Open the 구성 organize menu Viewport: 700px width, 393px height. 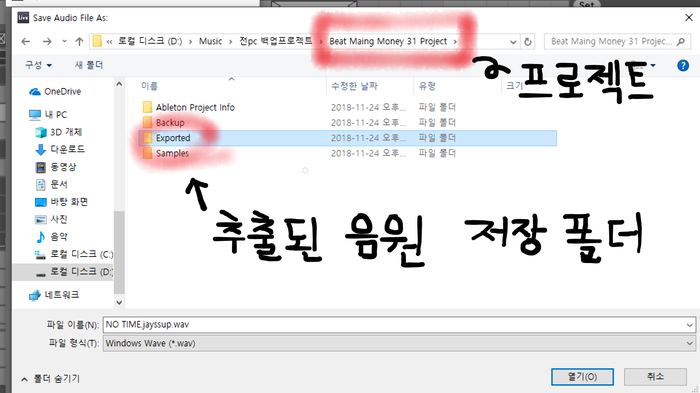pyautogui.click(x=38, y=65)
